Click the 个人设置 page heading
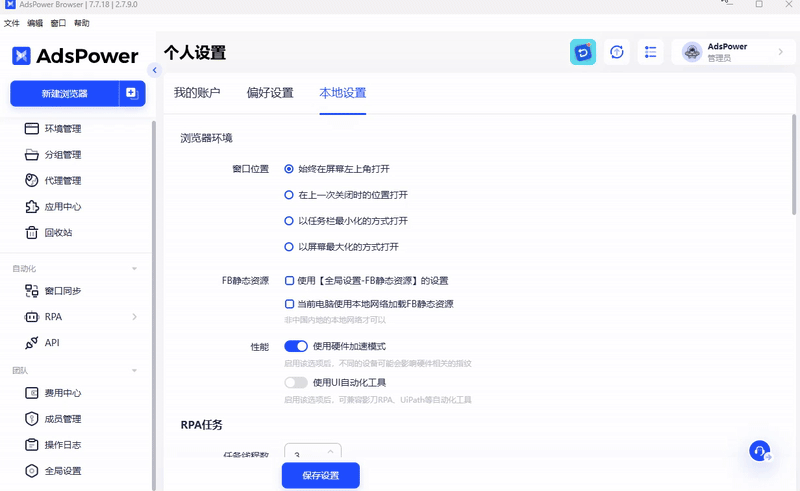800x491 pixels. click(195, 53)
